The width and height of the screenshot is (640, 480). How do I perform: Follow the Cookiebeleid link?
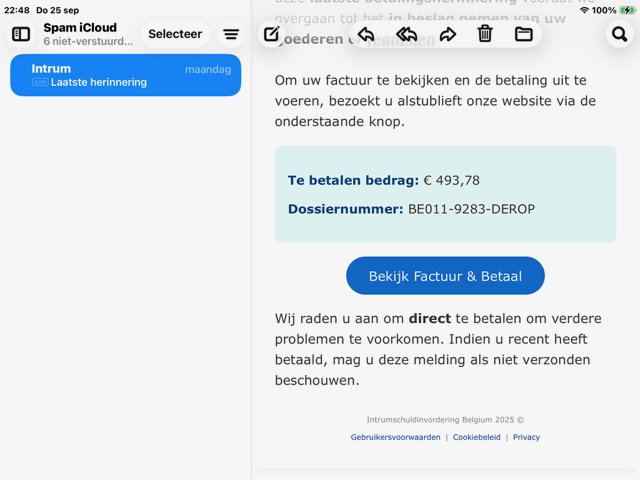pyautogui.click(x=476, y=437)
